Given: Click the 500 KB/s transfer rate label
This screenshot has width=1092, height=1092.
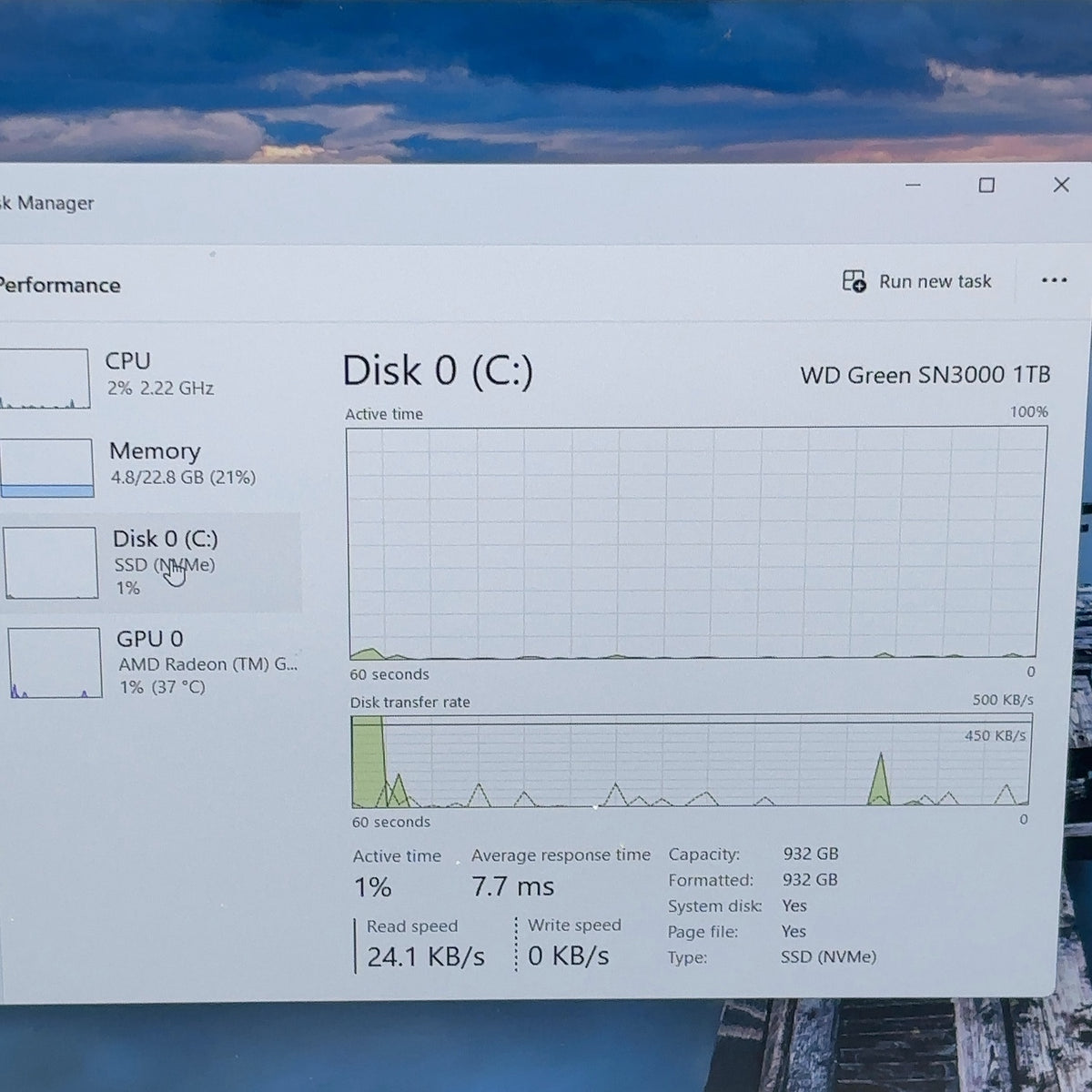Looking at the screenshot, I should [x=1003, y=700].
